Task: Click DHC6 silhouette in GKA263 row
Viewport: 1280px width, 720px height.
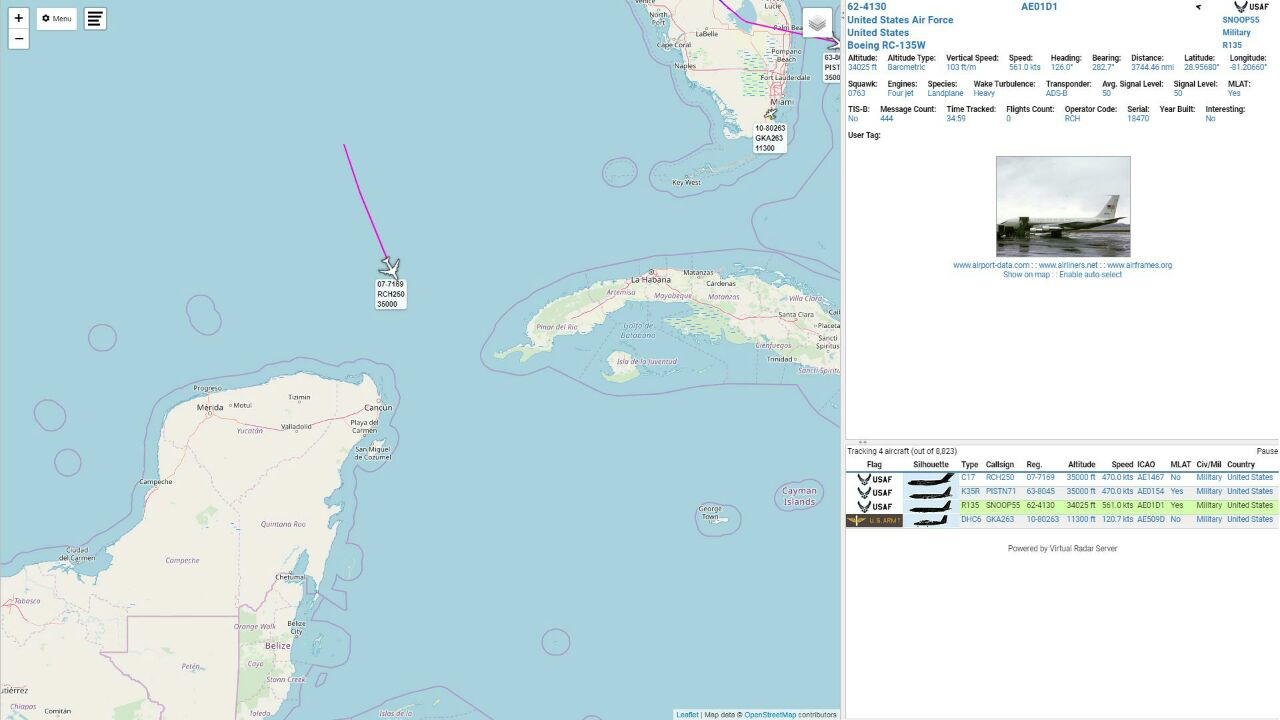Action: (x=931, y=521)
